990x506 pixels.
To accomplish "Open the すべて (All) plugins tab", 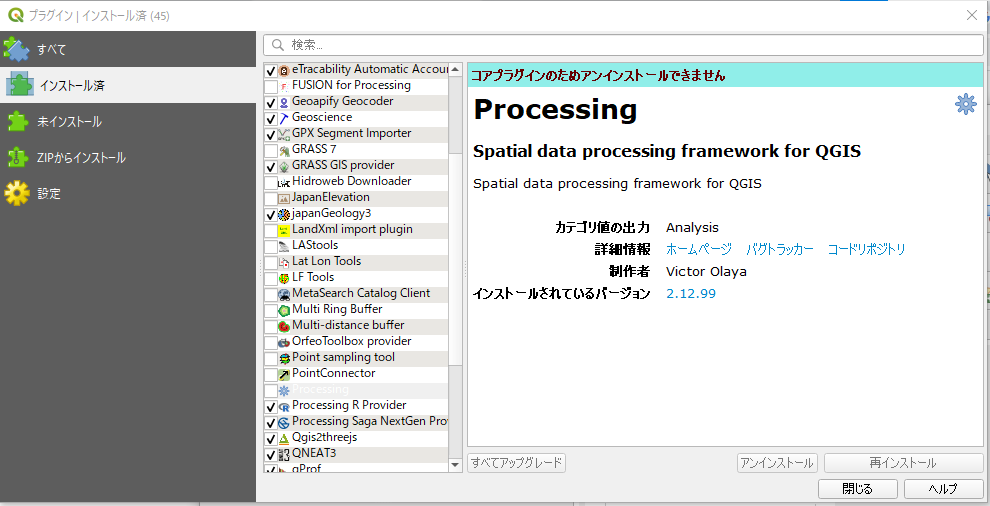I will tap(128, 49).
